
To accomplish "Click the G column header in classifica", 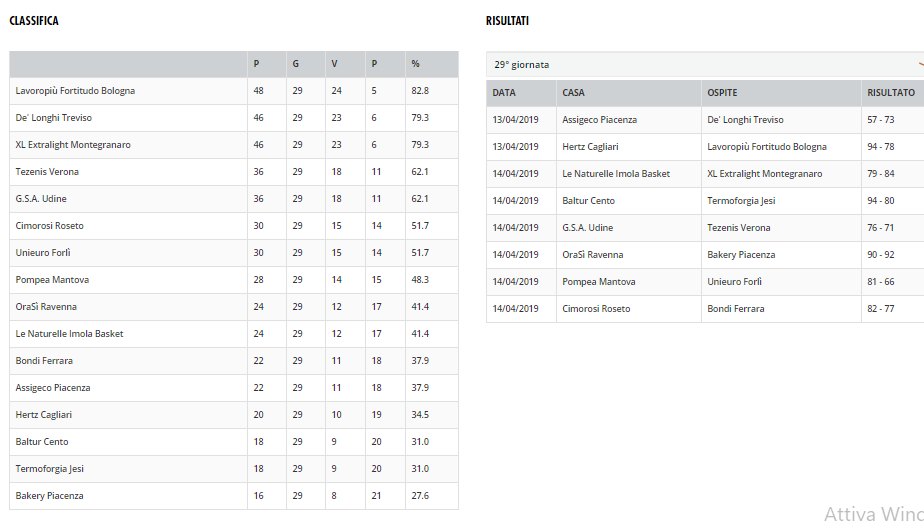I will (x=296, y=64).
